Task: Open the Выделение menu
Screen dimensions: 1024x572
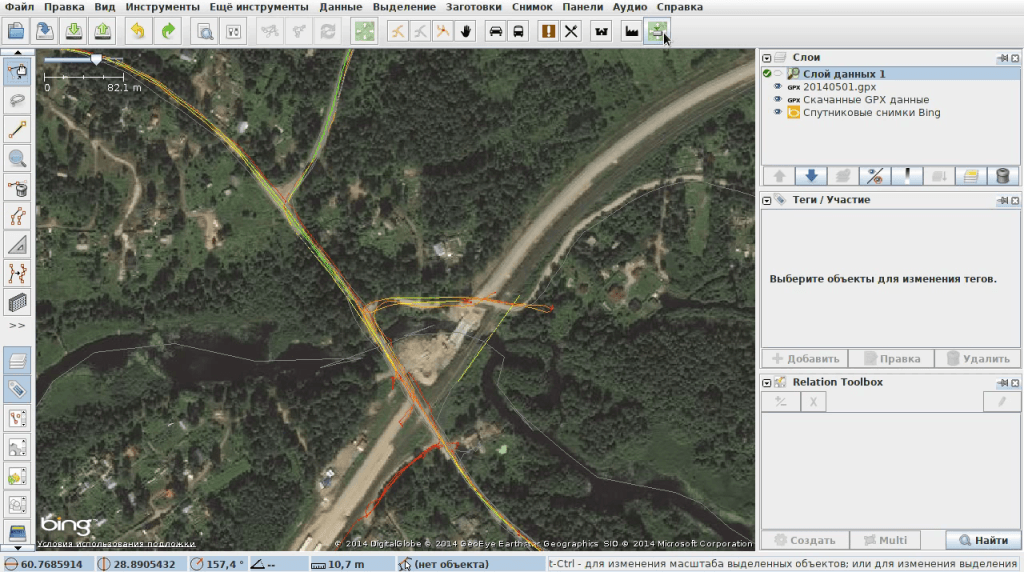Action: (x=404, y=7)
